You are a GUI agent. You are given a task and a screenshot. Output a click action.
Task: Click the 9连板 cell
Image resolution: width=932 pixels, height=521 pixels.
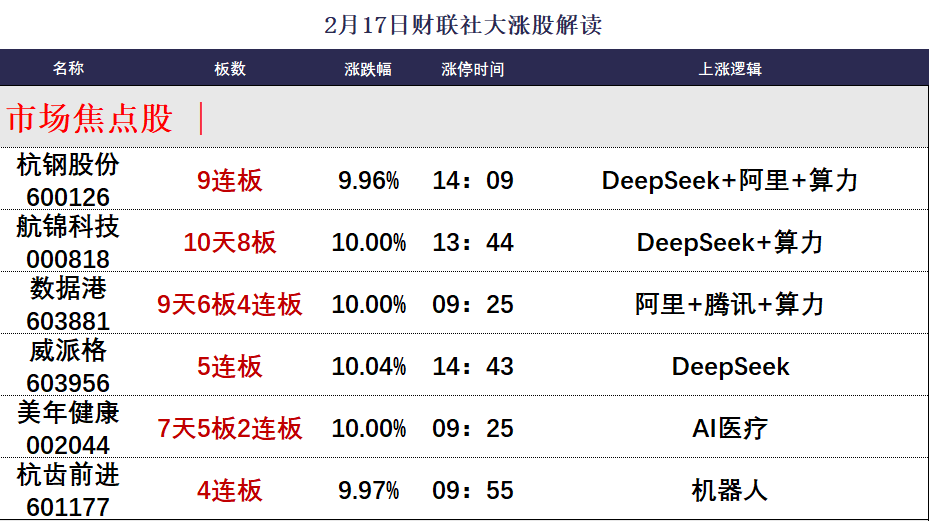230,181
